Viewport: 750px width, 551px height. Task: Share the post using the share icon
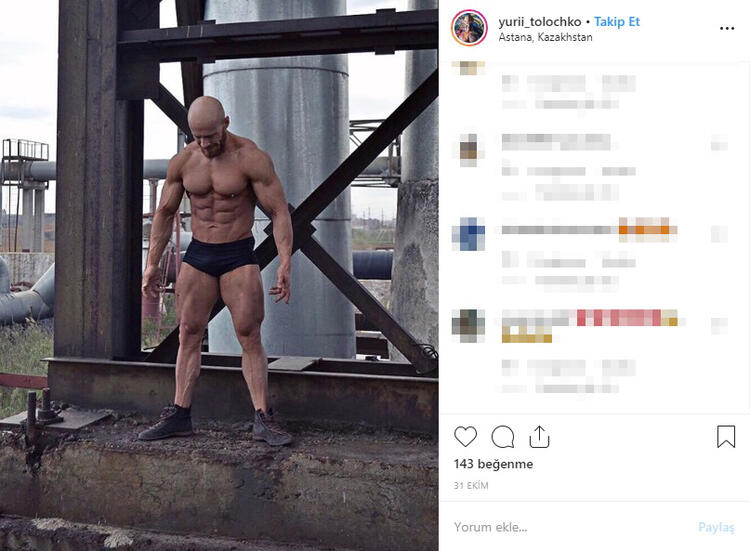539,436
